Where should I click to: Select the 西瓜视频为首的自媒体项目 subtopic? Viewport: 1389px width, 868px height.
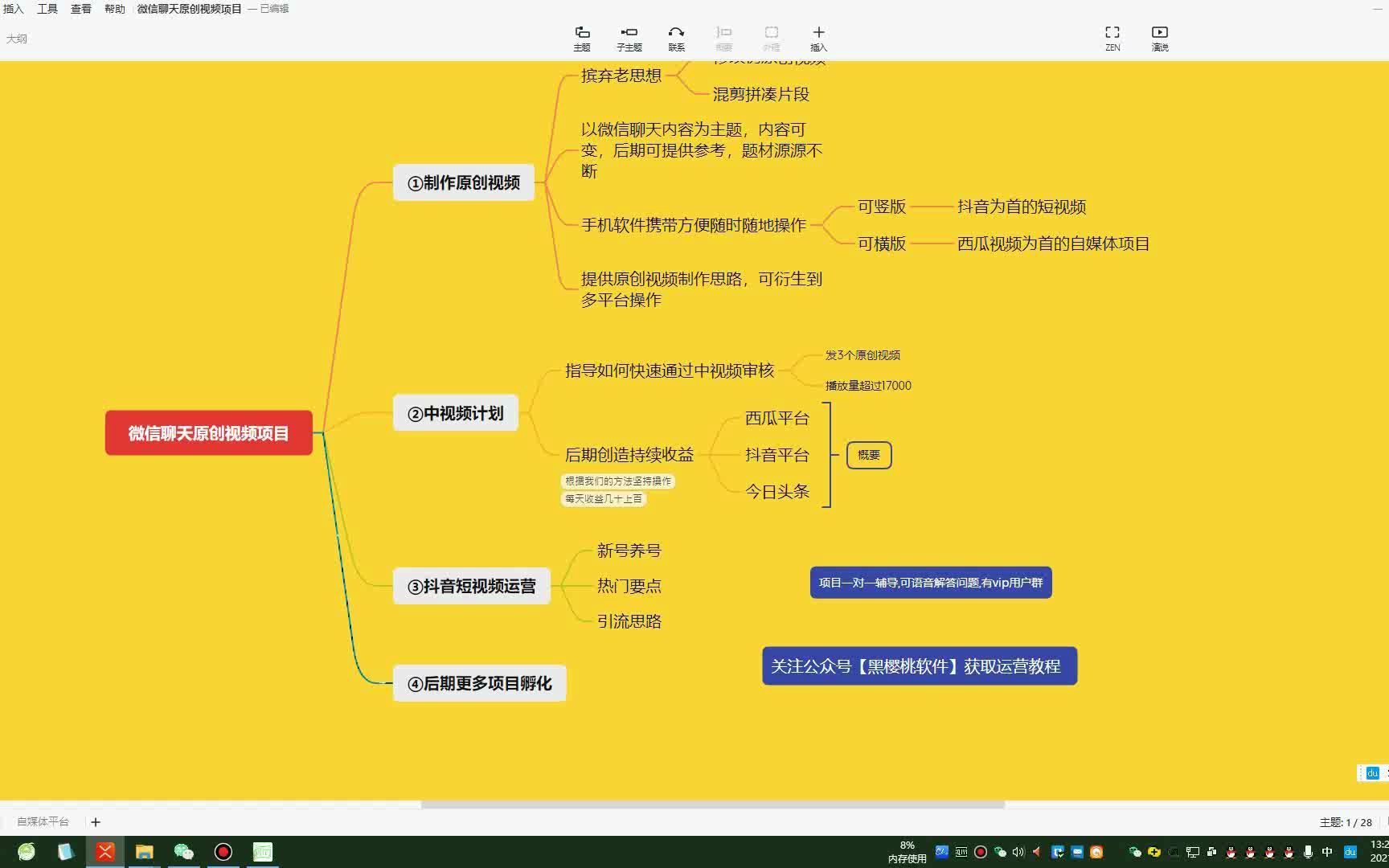tap(1053, 244)
